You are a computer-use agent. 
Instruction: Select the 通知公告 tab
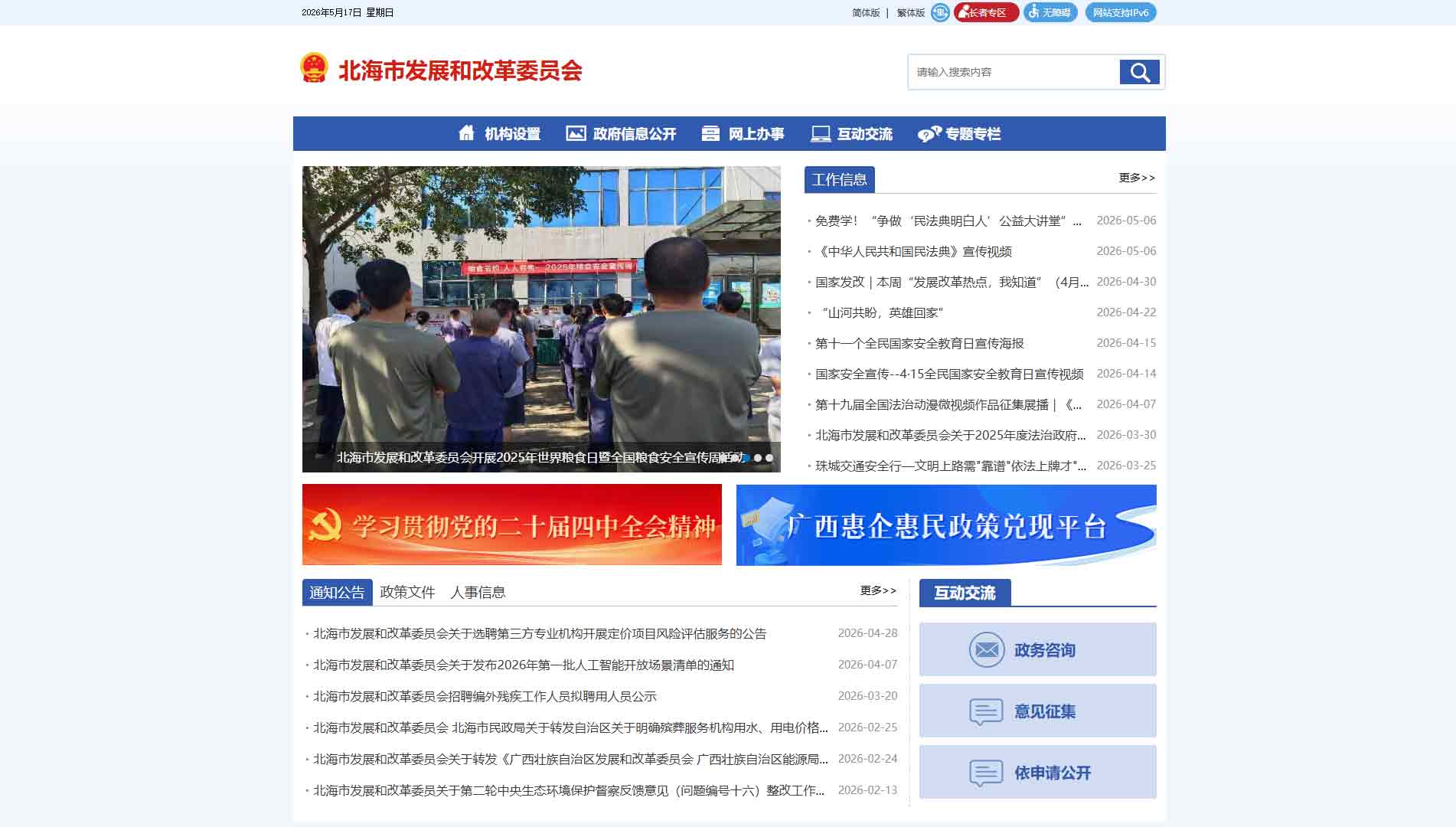[x=337, y=592]
